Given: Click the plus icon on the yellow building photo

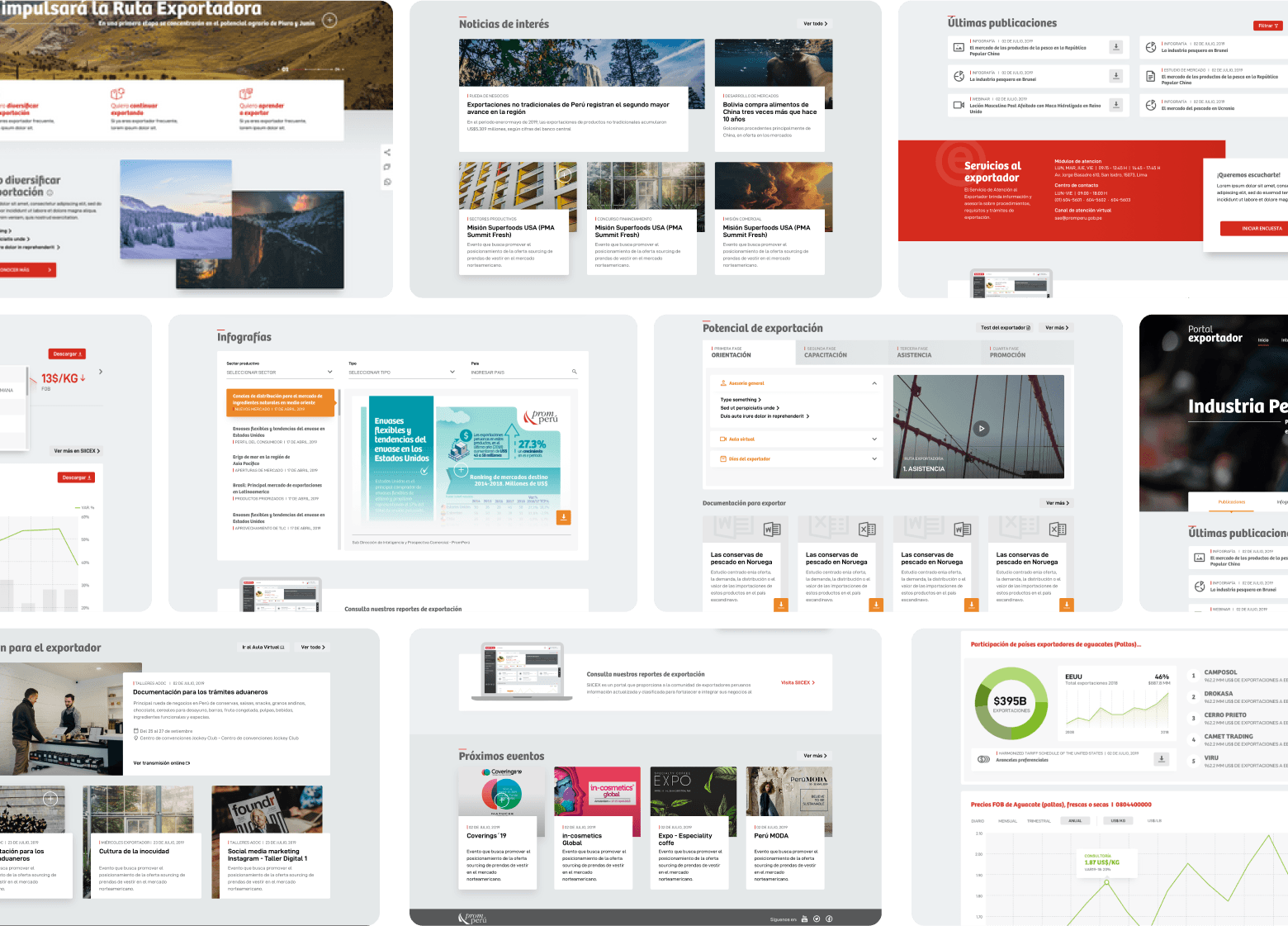Looking at the screenshot, I should [x=566, y=175].
